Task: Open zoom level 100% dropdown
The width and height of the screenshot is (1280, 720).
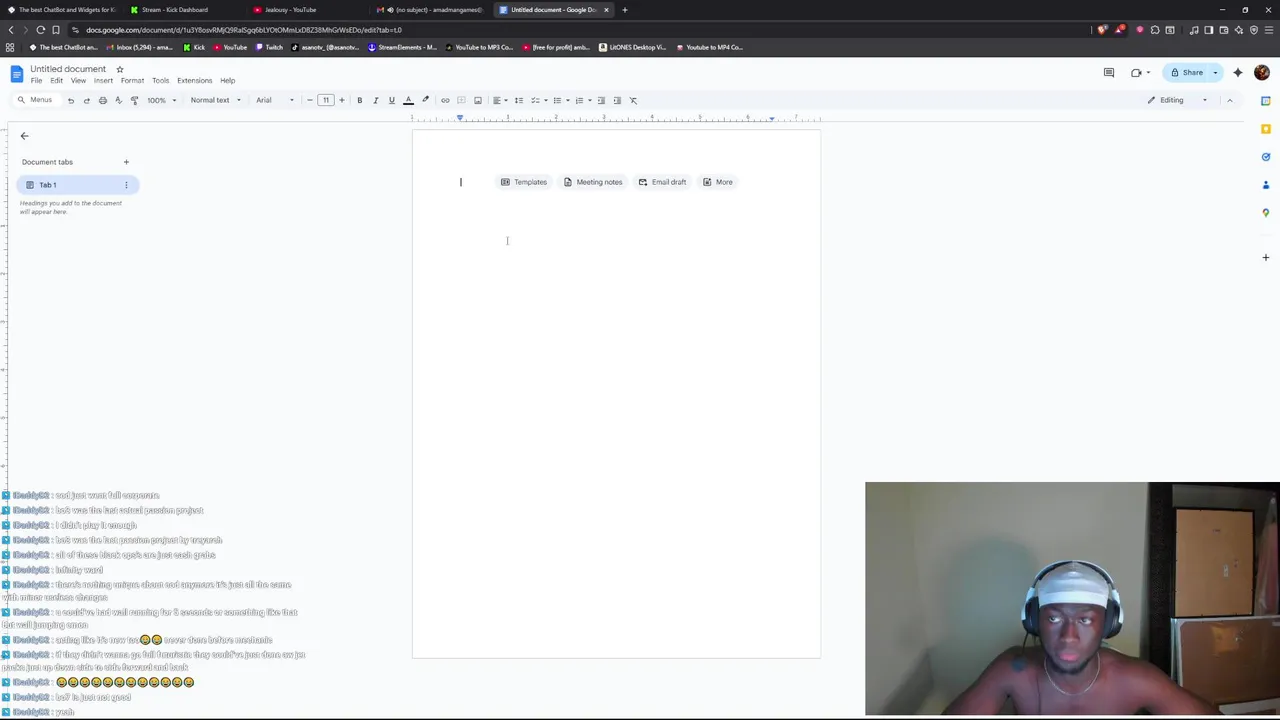Action: [162, 100]
